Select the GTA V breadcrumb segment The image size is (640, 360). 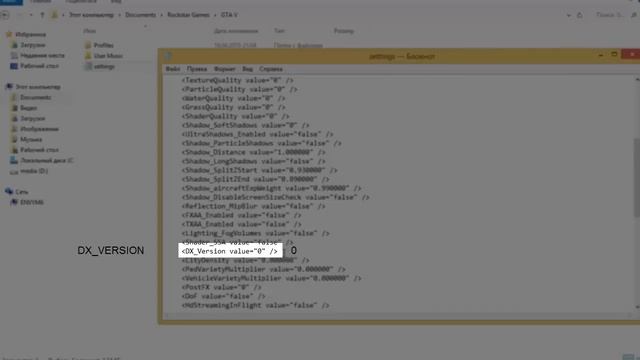point(229,15)
